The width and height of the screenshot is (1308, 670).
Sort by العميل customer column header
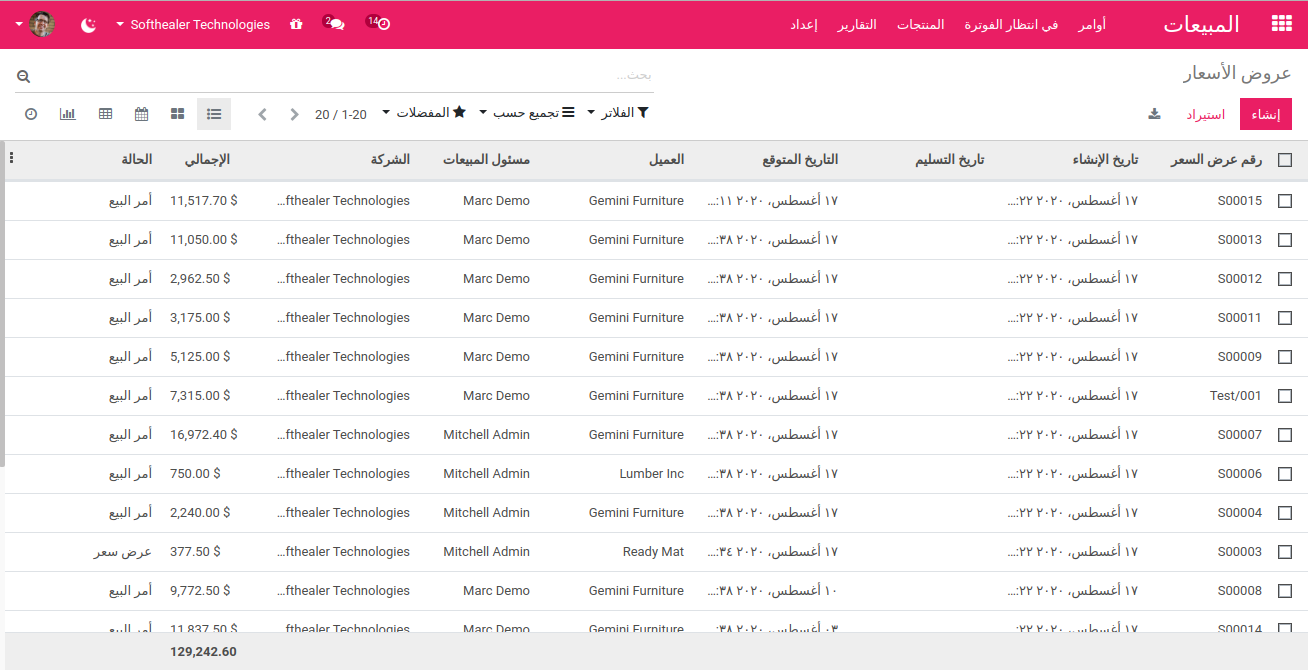666,159
